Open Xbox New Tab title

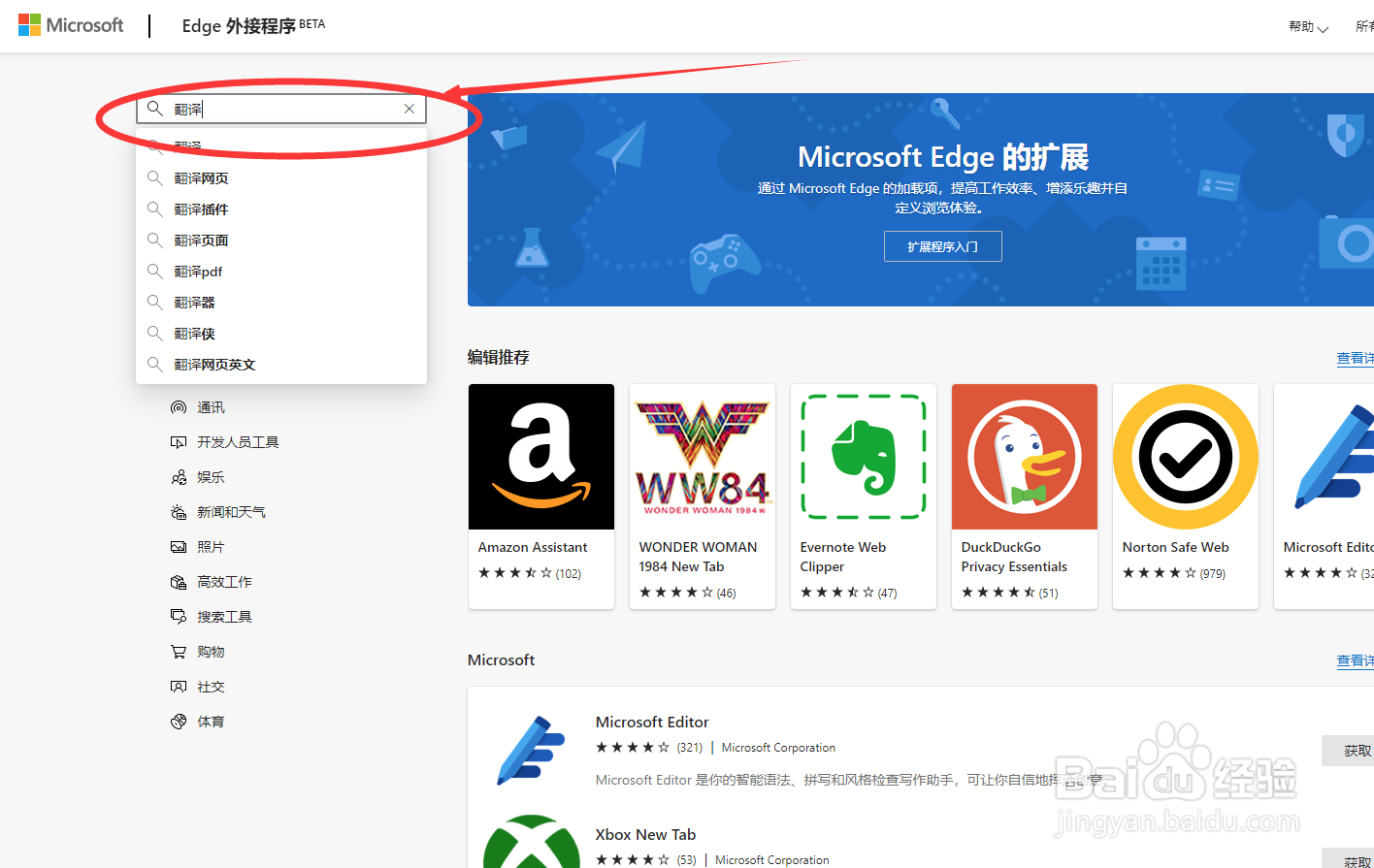[645, 834]
